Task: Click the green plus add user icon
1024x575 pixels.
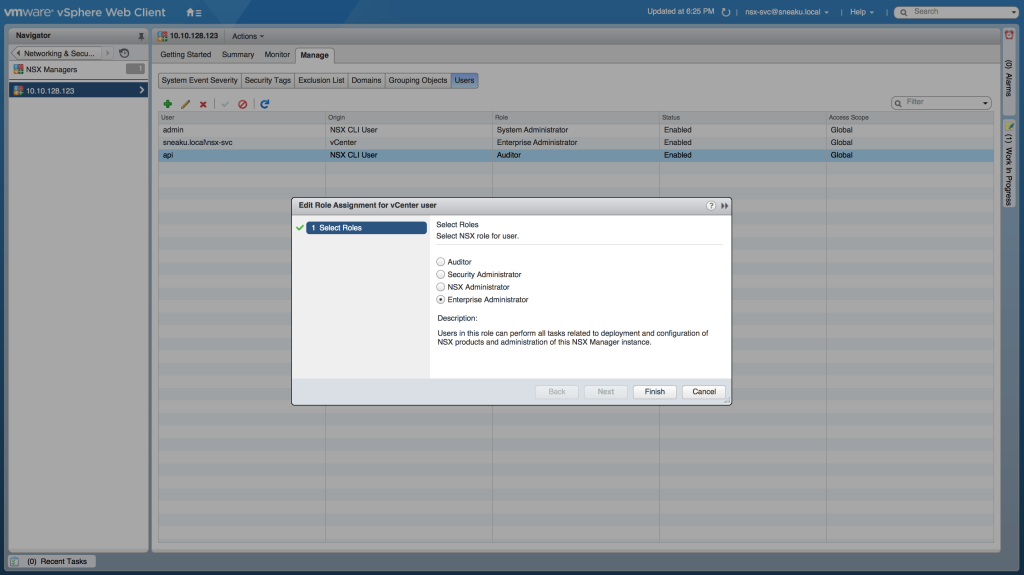Action: pos(168,104)
